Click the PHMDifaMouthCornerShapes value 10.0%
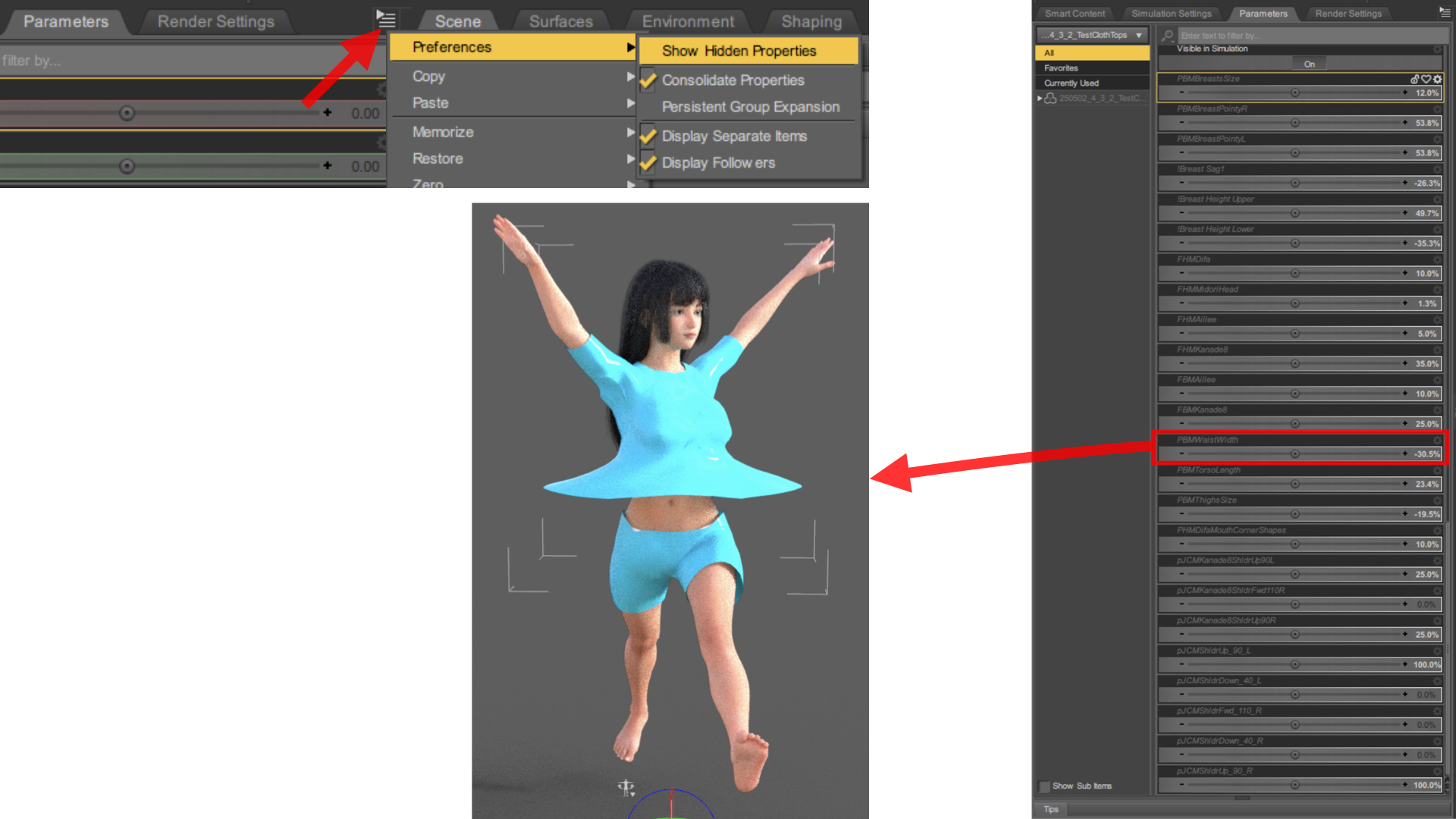Viewport: 1456px width, 819px height. (x=1426, y=544)
